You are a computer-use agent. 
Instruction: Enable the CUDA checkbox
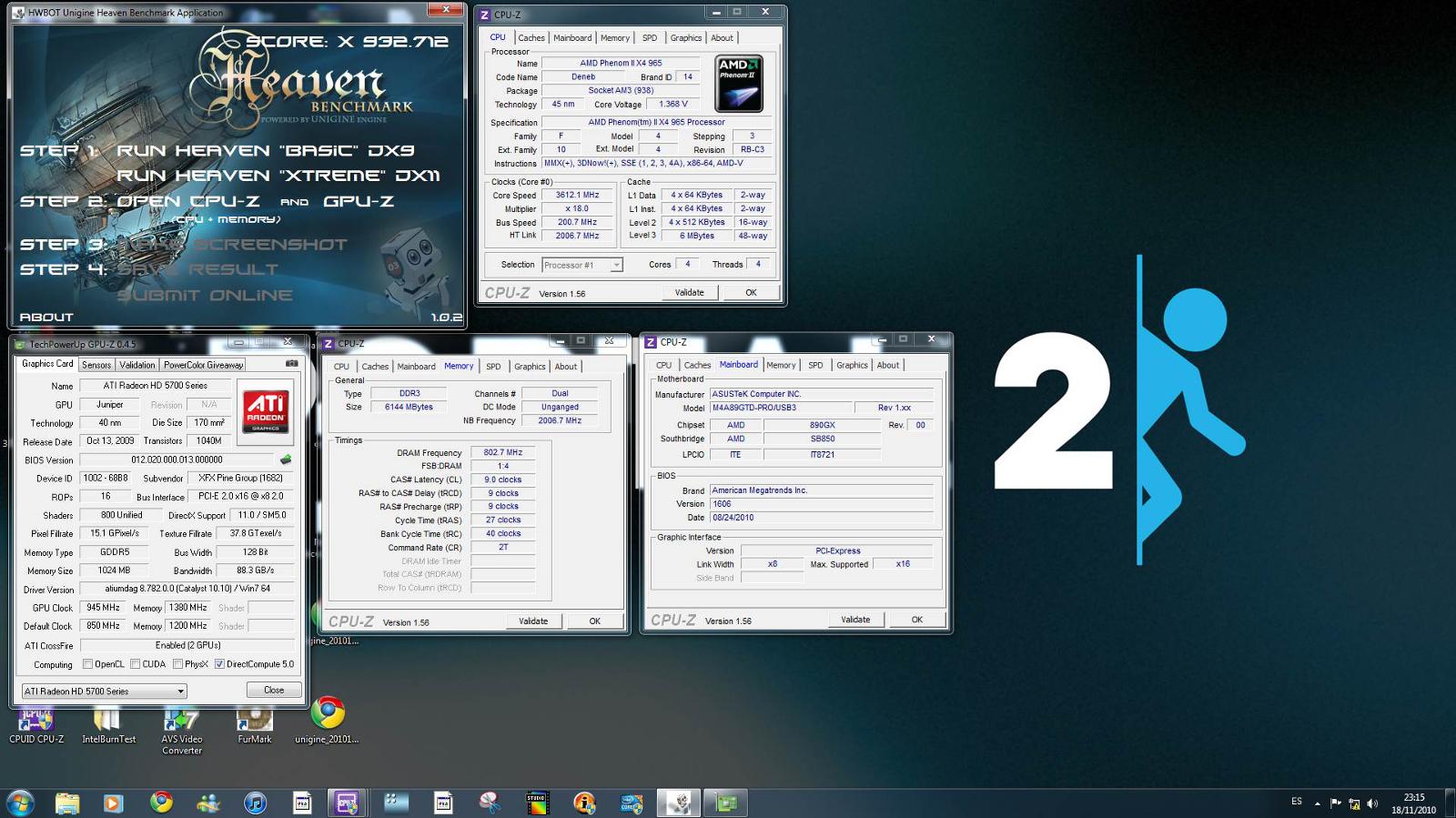(x=135, y=664)
